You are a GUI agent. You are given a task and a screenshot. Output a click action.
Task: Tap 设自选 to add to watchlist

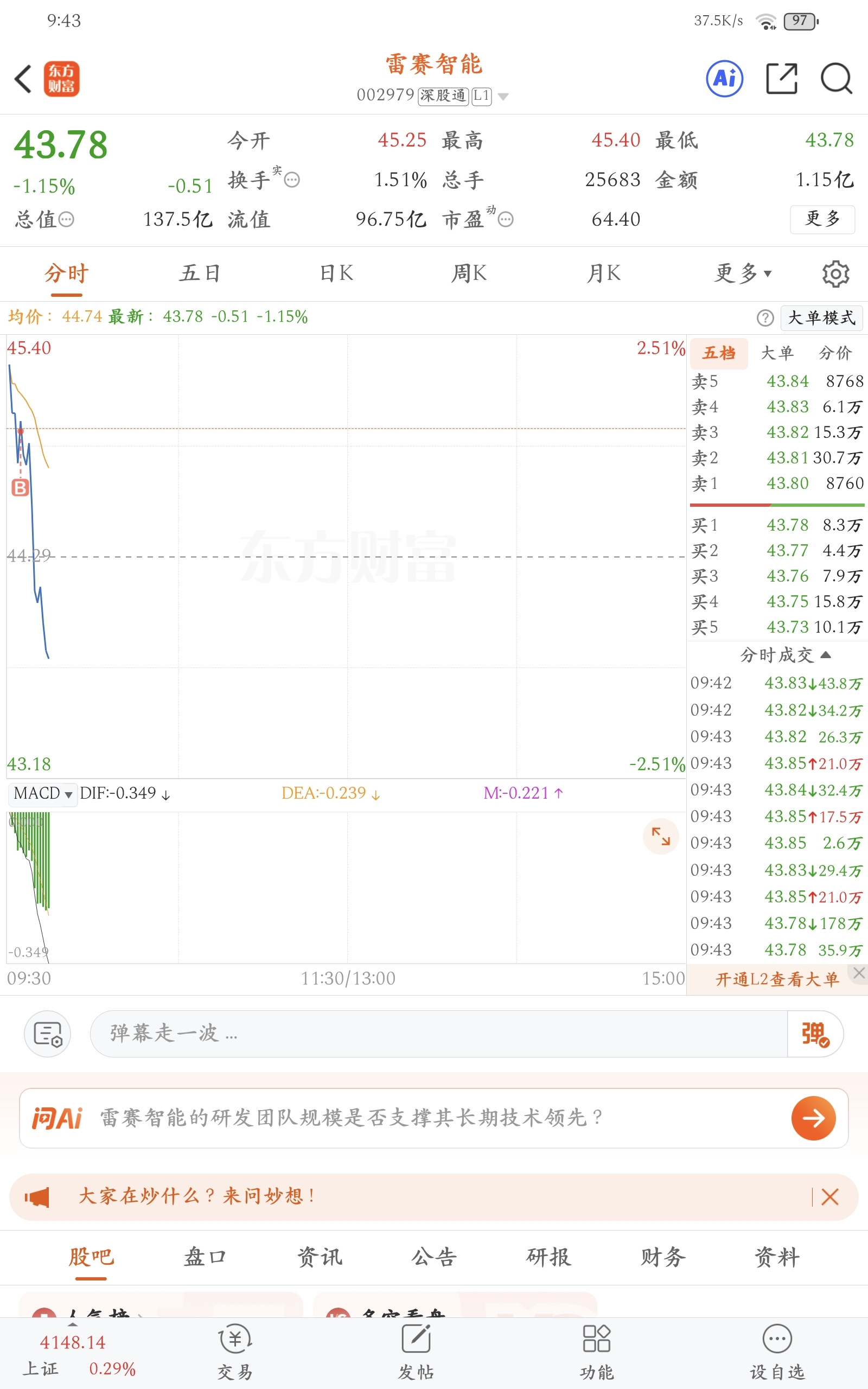click(x=777, y=1352)
